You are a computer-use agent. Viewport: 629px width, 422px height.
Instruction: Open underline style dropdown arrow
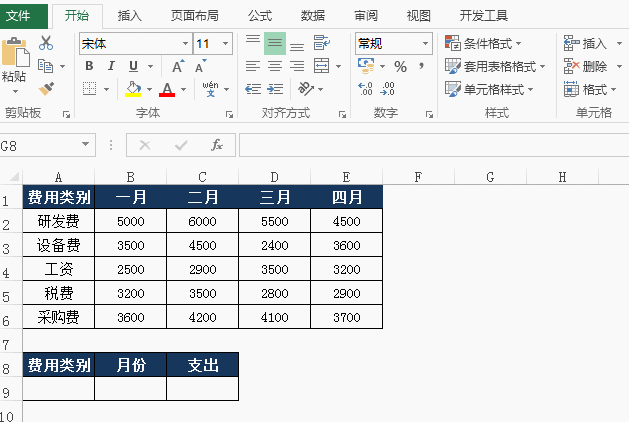tap(150, 66)
